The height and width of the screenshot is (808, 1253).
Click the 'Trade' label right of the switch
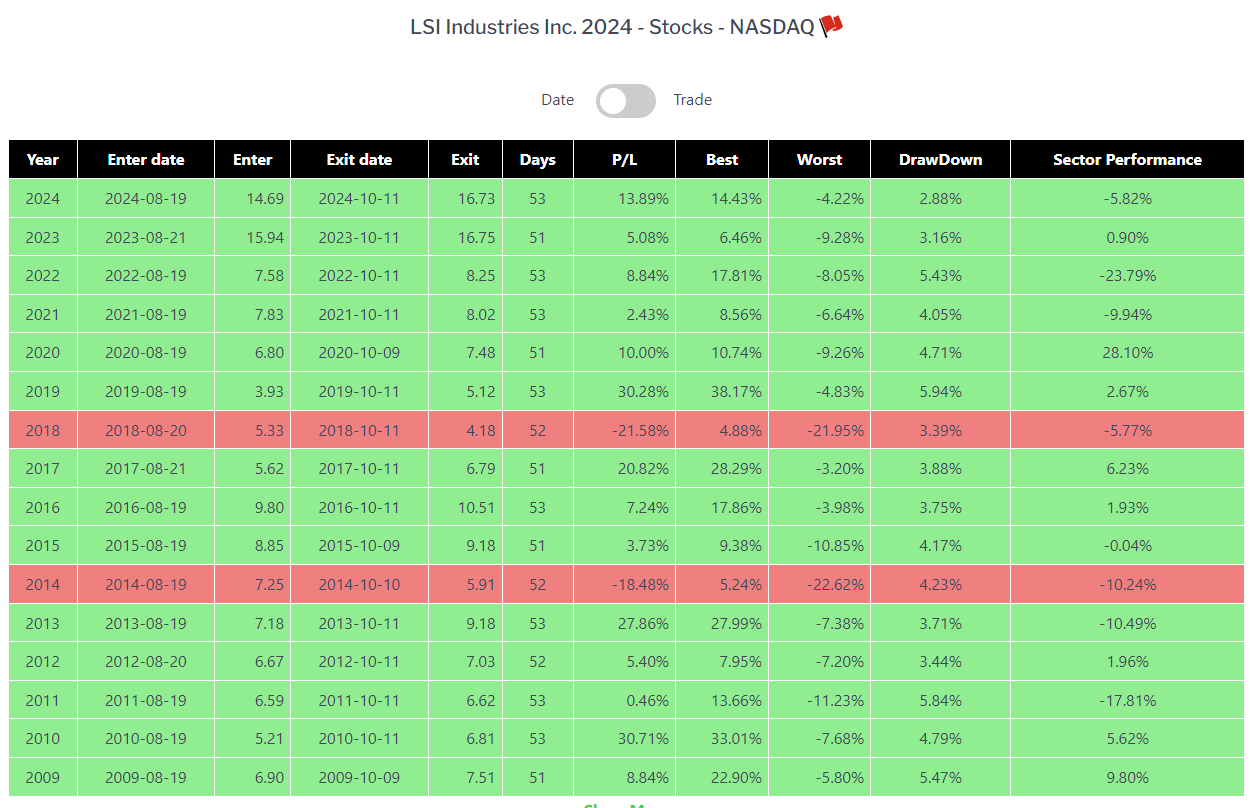click(693, 100)
